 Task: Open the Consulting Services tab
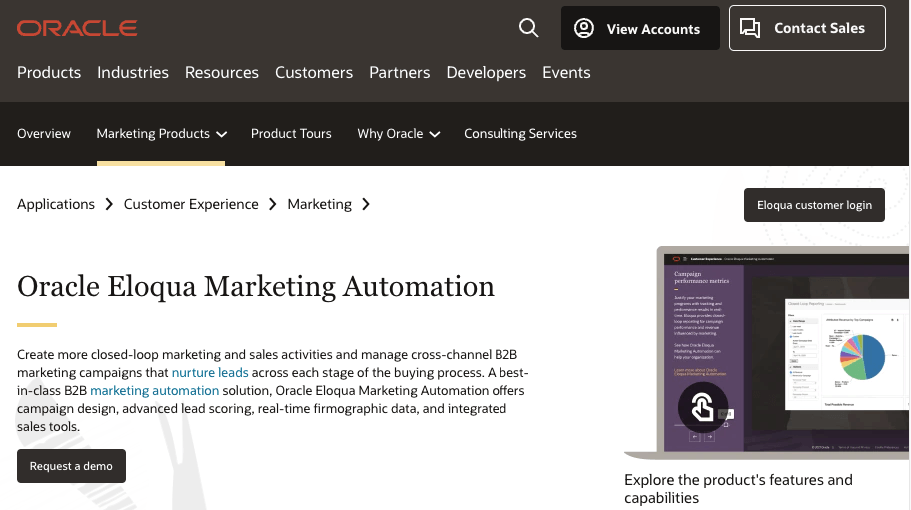[x=520, y=134]
